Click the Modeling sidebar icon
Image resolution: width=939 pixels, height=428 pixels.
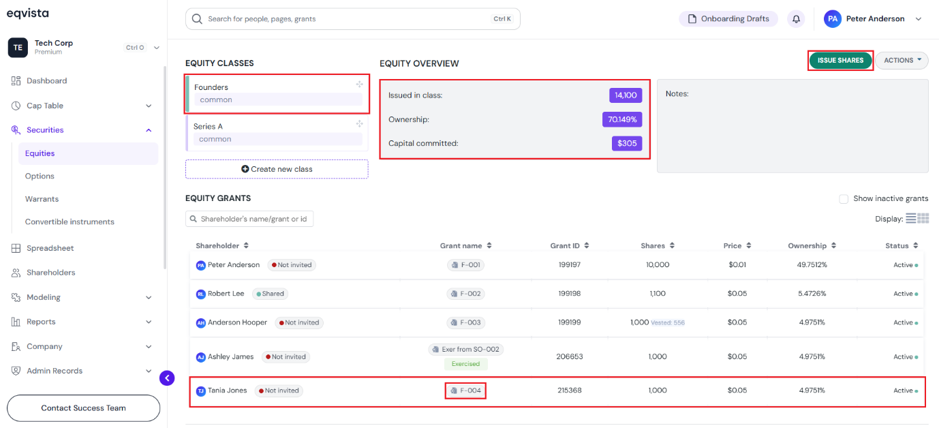tap(16, 297)
